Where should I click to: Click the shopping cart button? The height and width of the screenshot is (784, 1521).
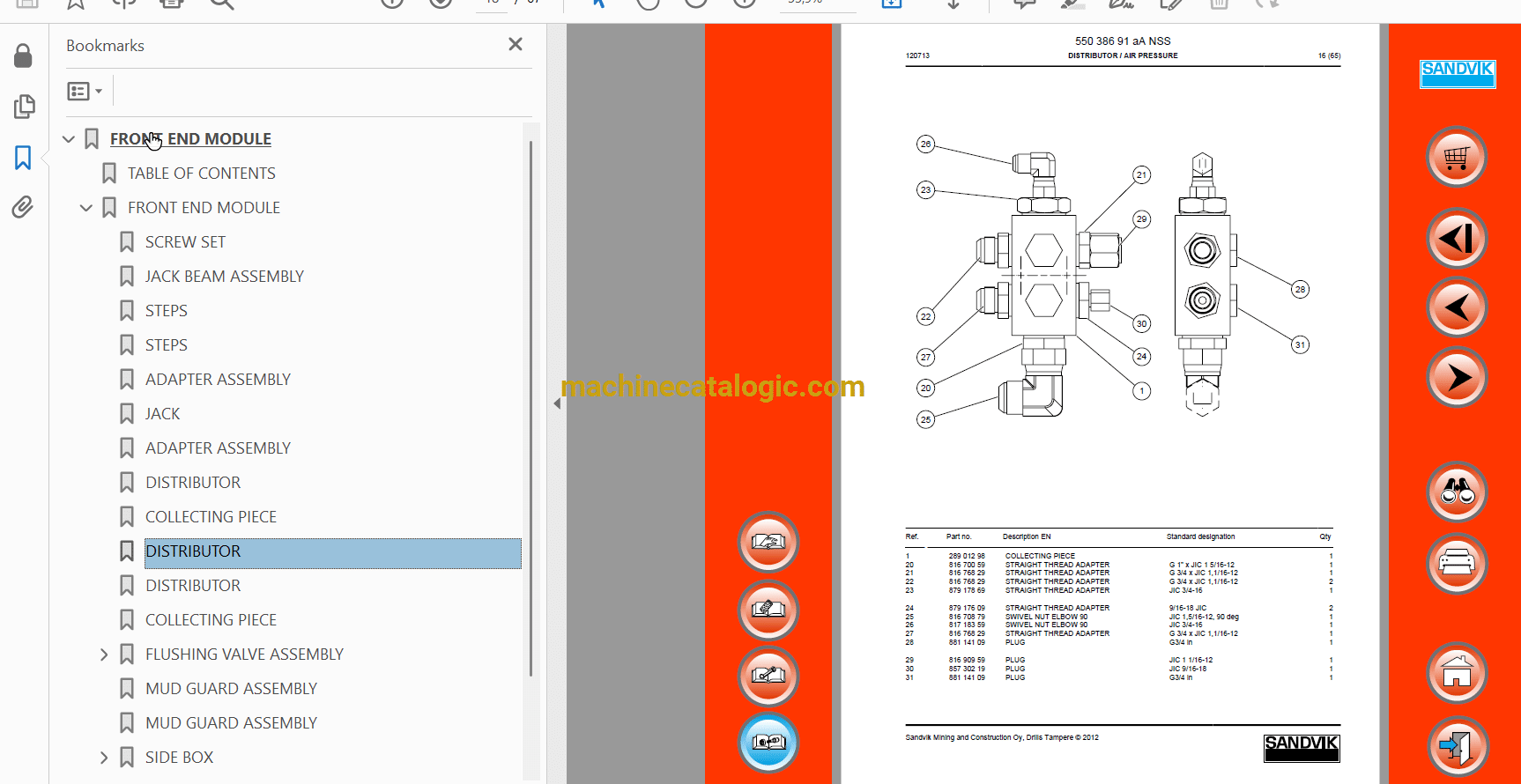[1457, 158]
